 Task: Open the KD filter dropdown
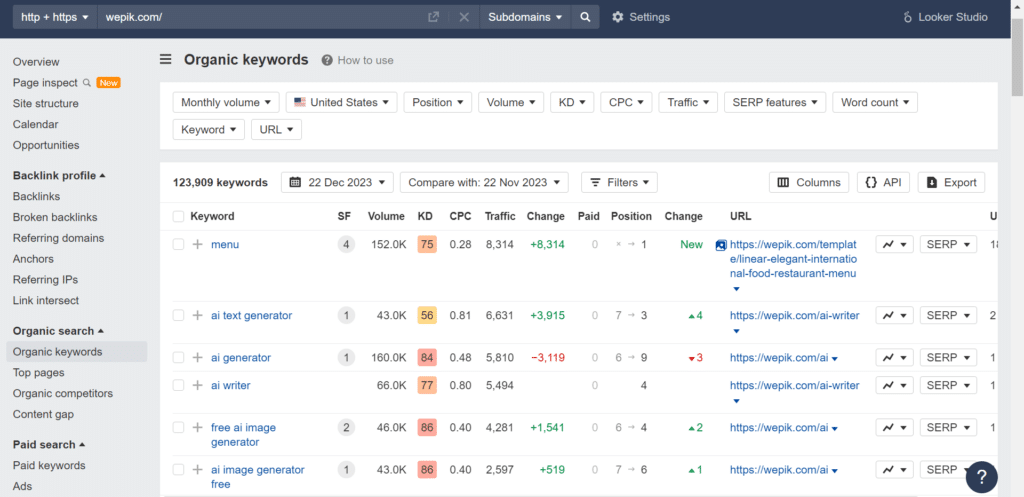tap(572, 103)
